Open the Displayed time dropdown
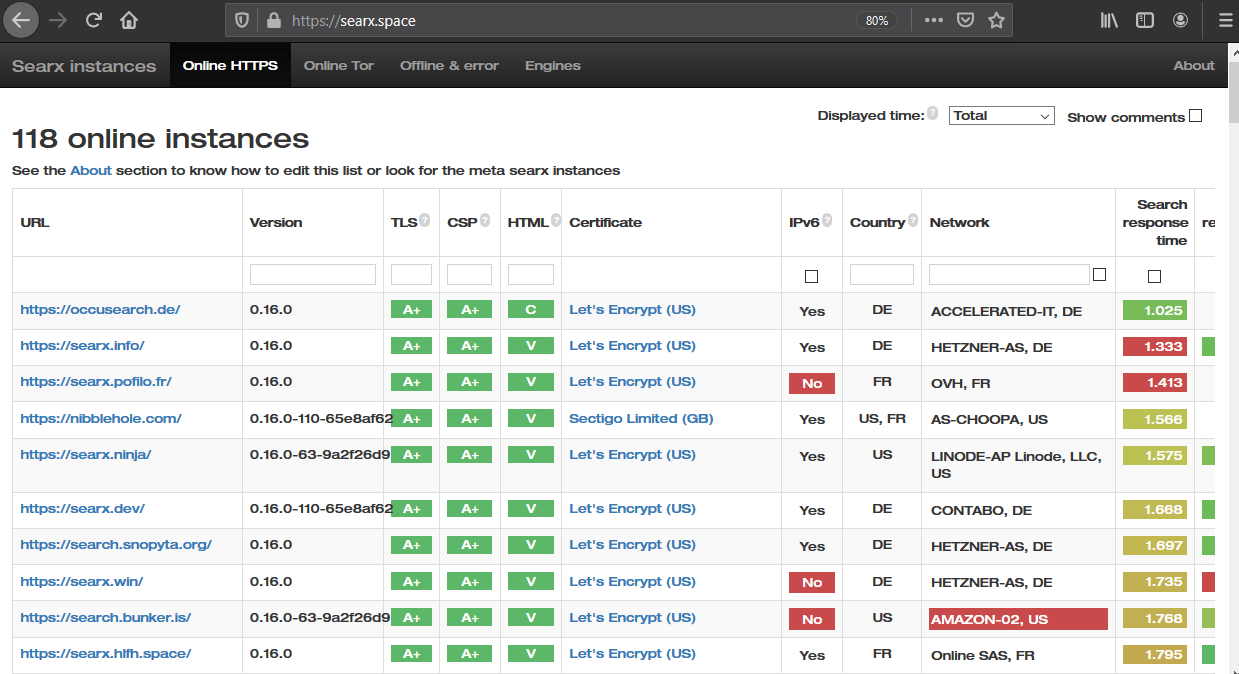Image resolution: width=1239 pixels, height=674 pixels. 1001,116
